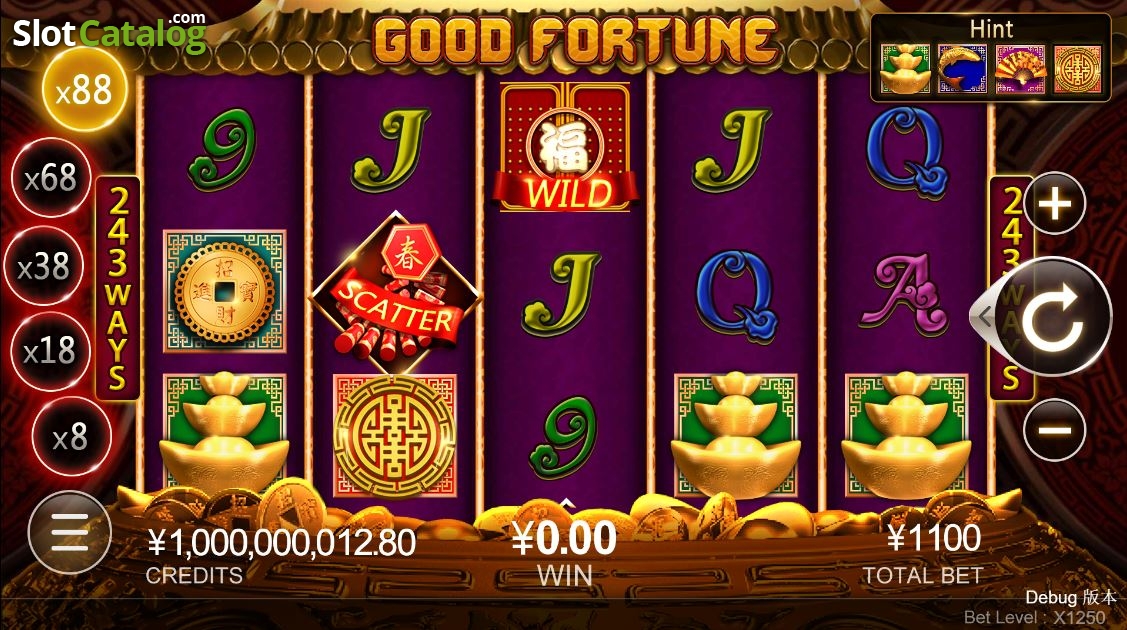Spin the reels with the circular arrow button
The image size is (1127, 630).
(x=1055, y=317)
